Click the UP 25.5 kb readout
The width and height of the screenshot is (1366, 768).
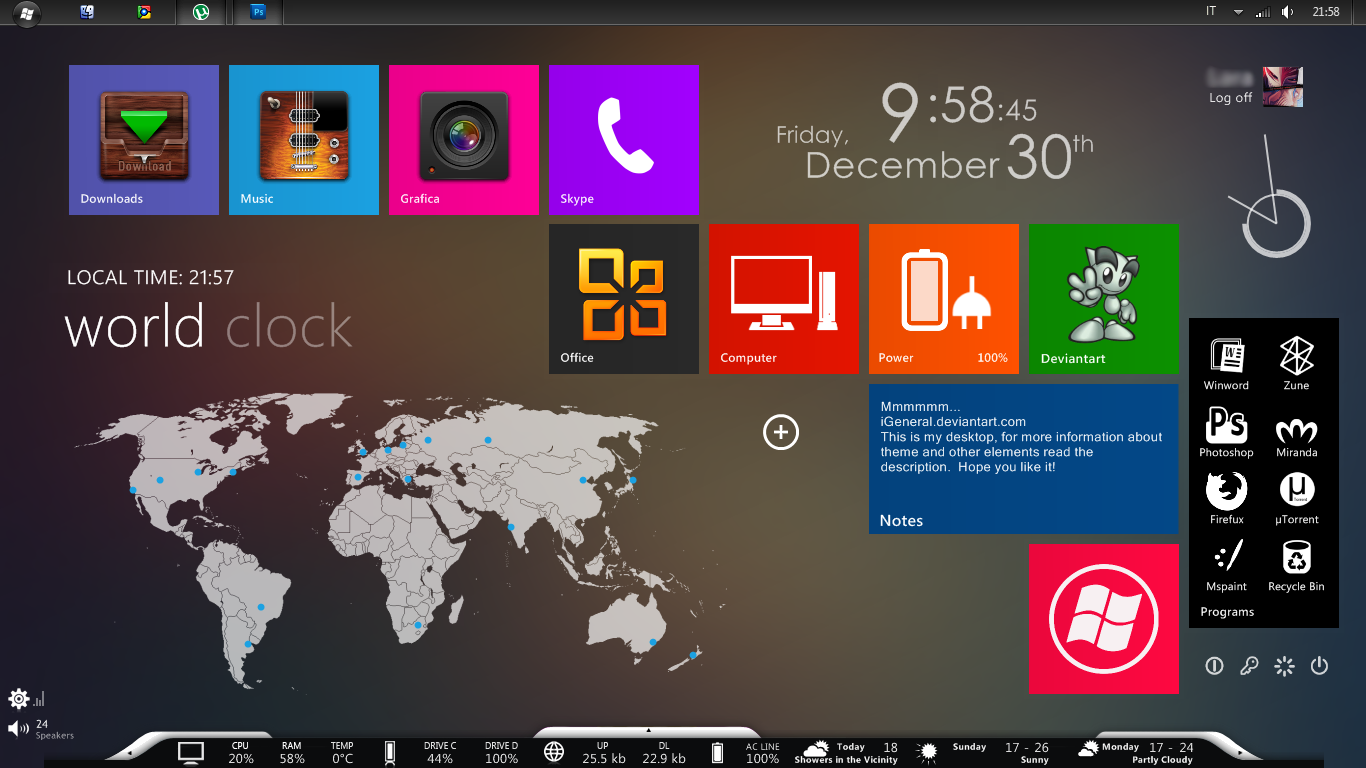(x=604, y=753)
